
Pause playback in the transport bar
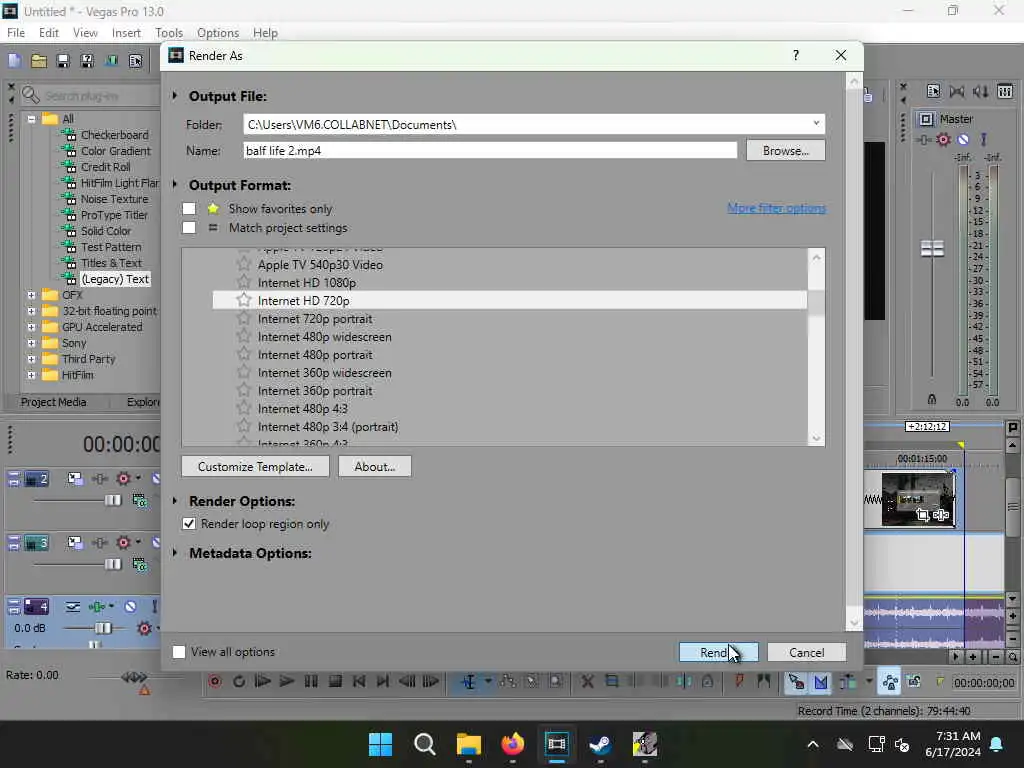(x=311, y=682)
